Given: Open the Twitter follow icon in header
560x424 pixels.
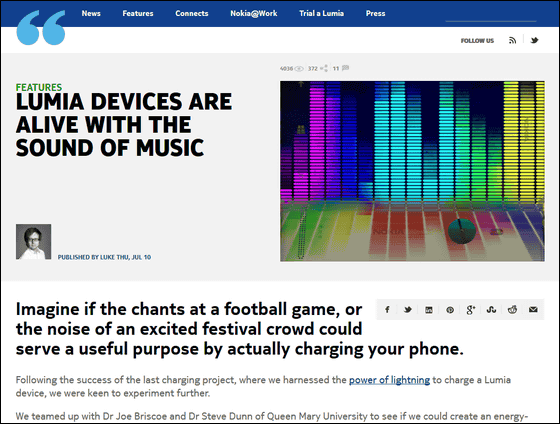Looking at the screenshot, I should tap(534, 40).
